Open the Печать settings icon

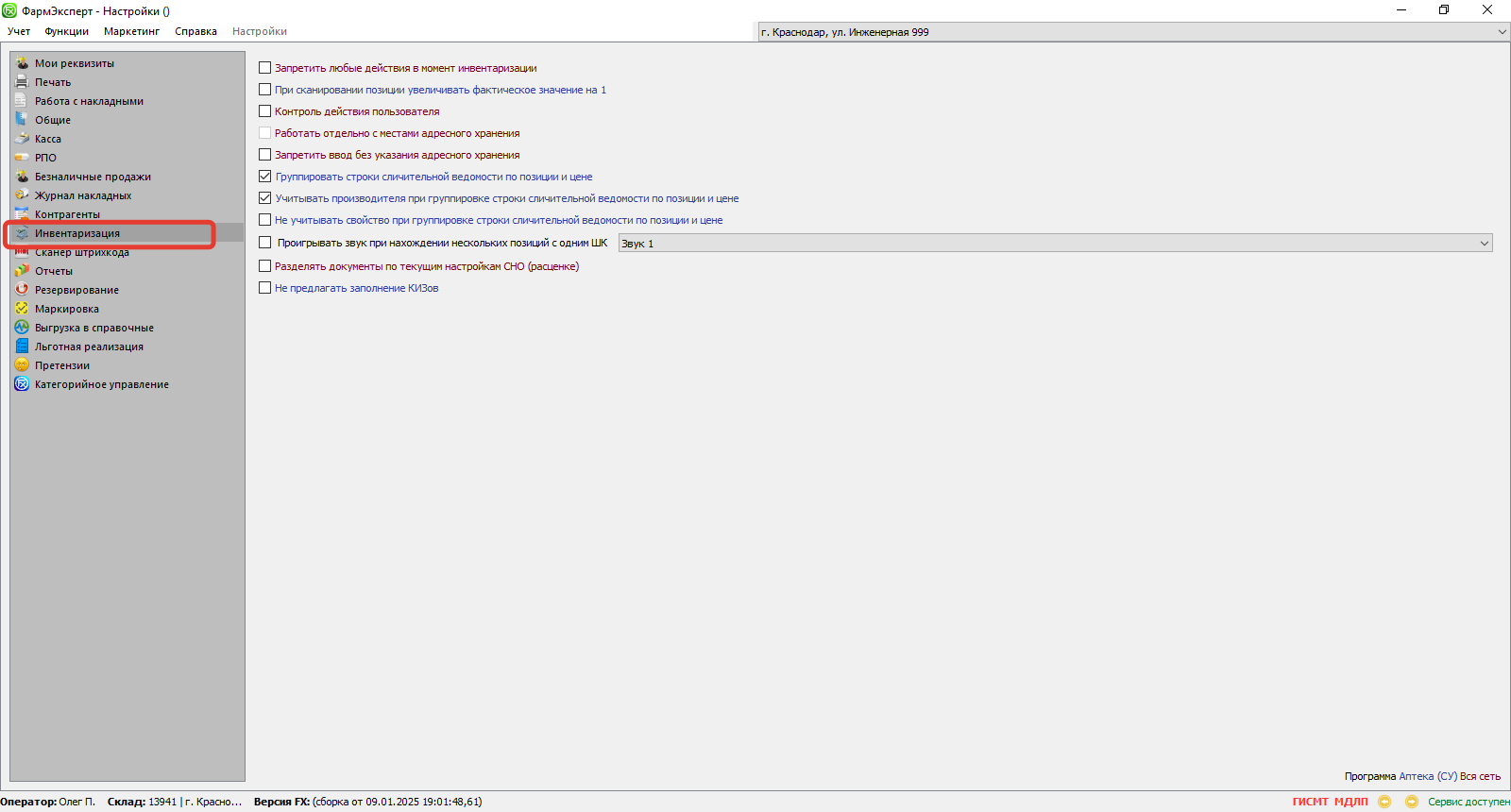(x=22, y=82)
